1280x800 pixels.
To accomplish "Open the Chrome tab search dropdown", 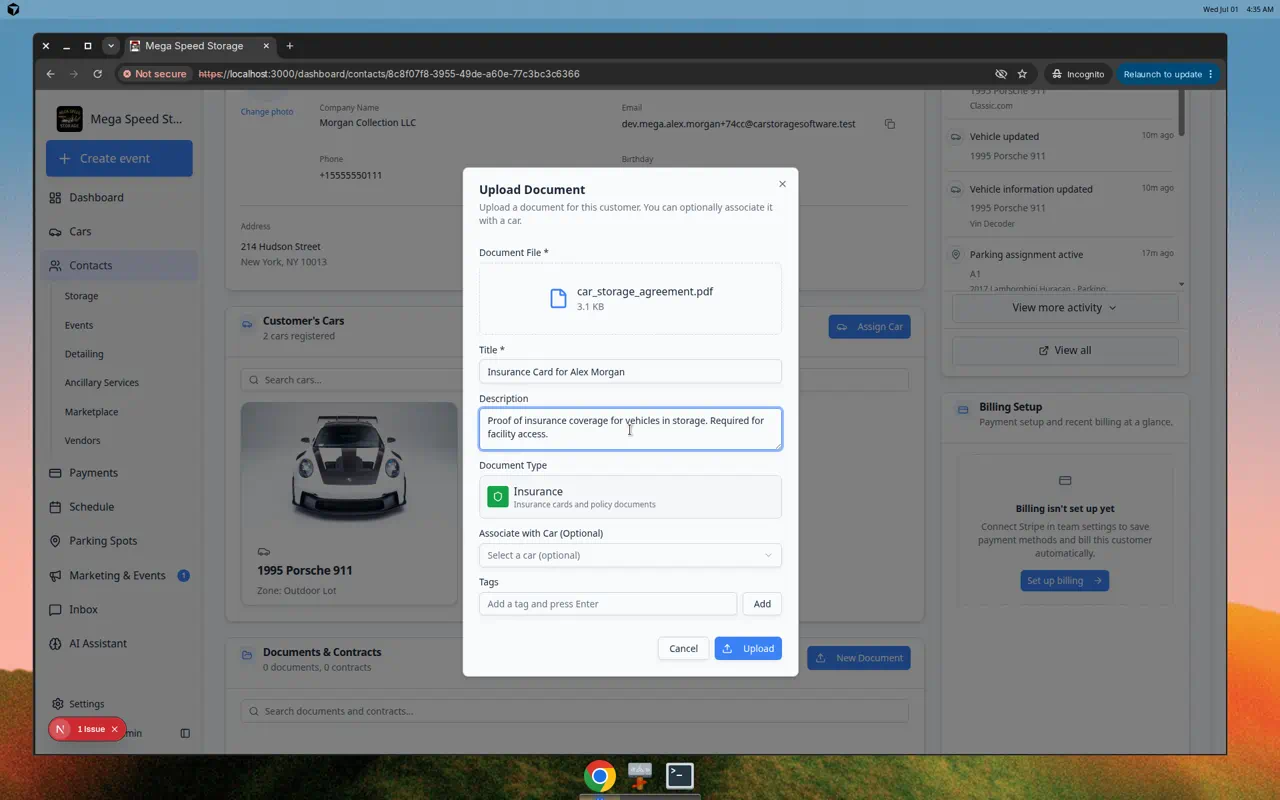I will tap(111, 46).
